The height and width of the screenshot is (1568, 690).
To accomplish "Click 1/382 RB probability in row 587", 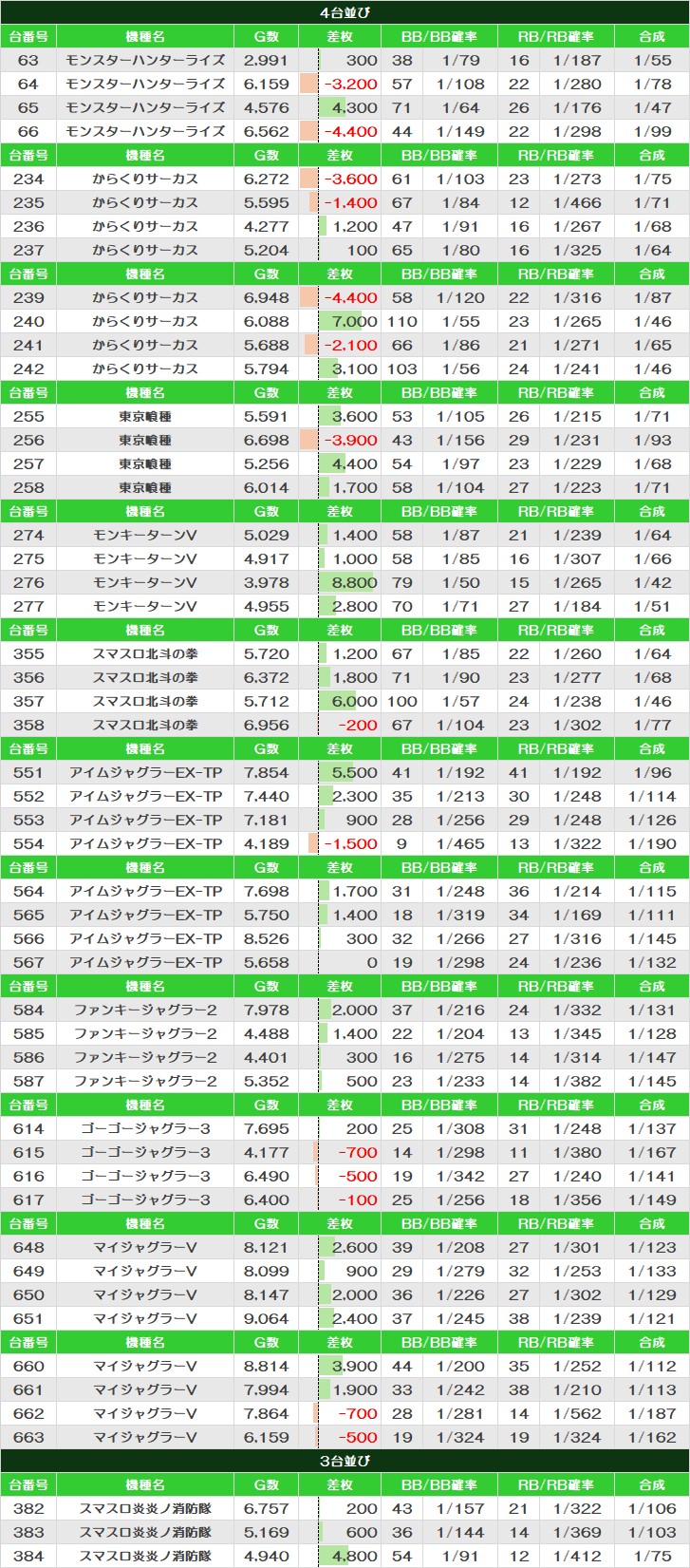I will (577, 1081).
